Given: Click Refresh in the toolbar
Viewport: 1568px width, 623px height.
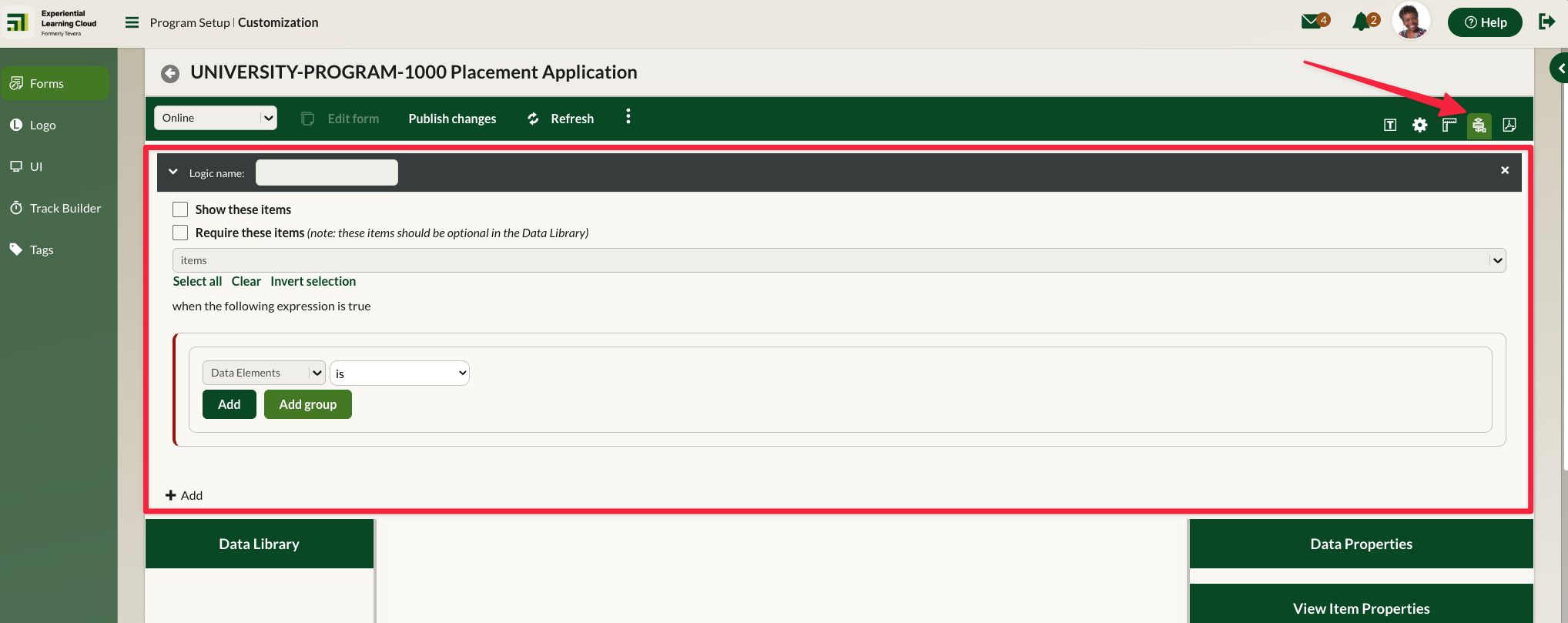Looking at the screenshot, I should pos(561,119).
